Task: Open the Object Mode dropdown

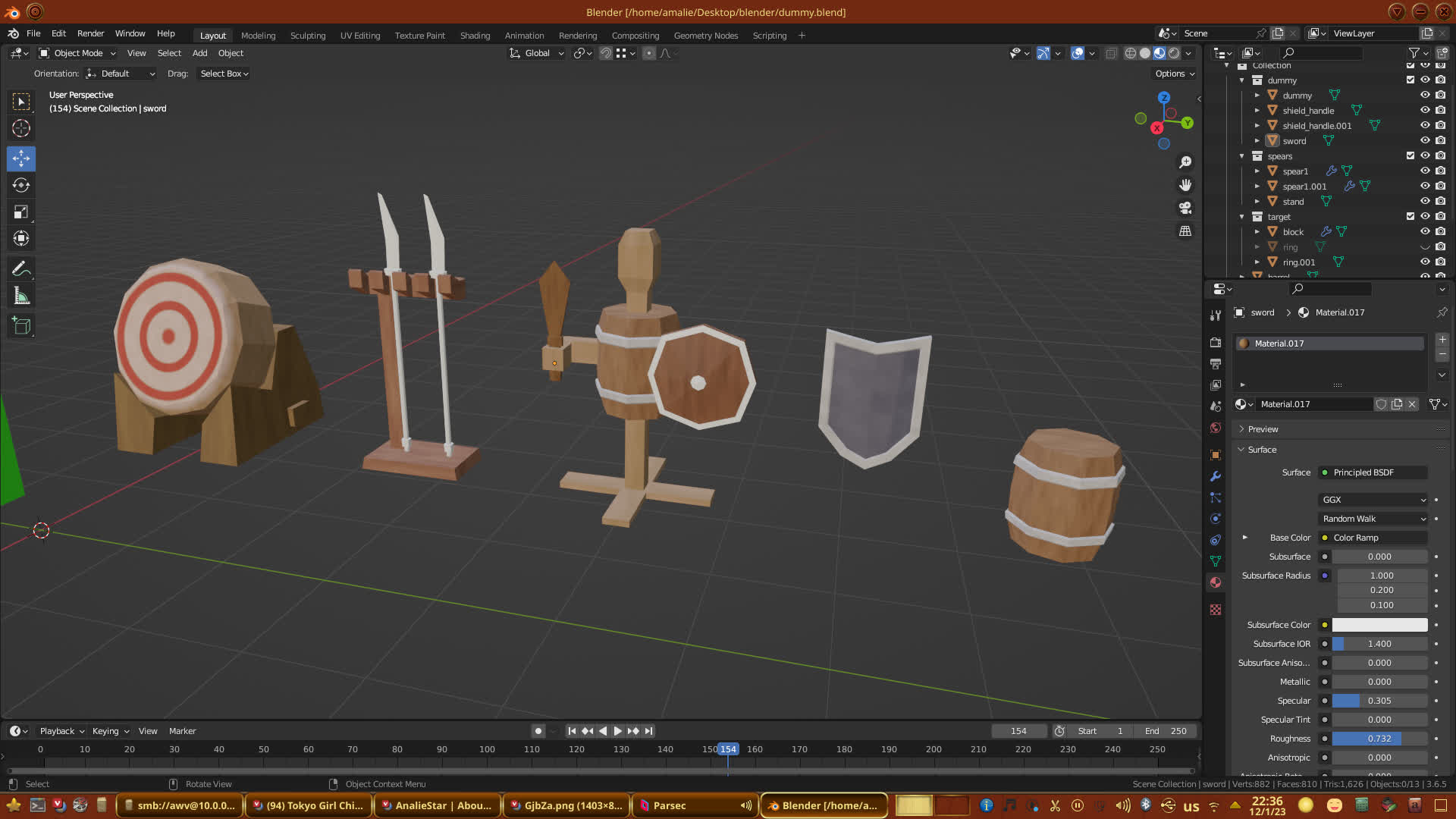Action: (77, 53)
